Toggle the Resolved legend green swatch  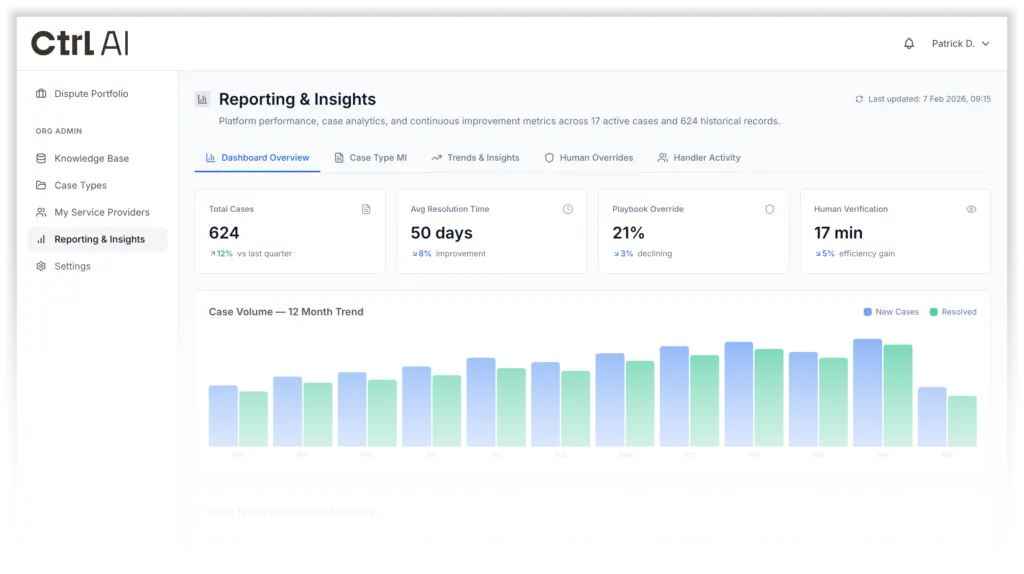tap(934, 312)
